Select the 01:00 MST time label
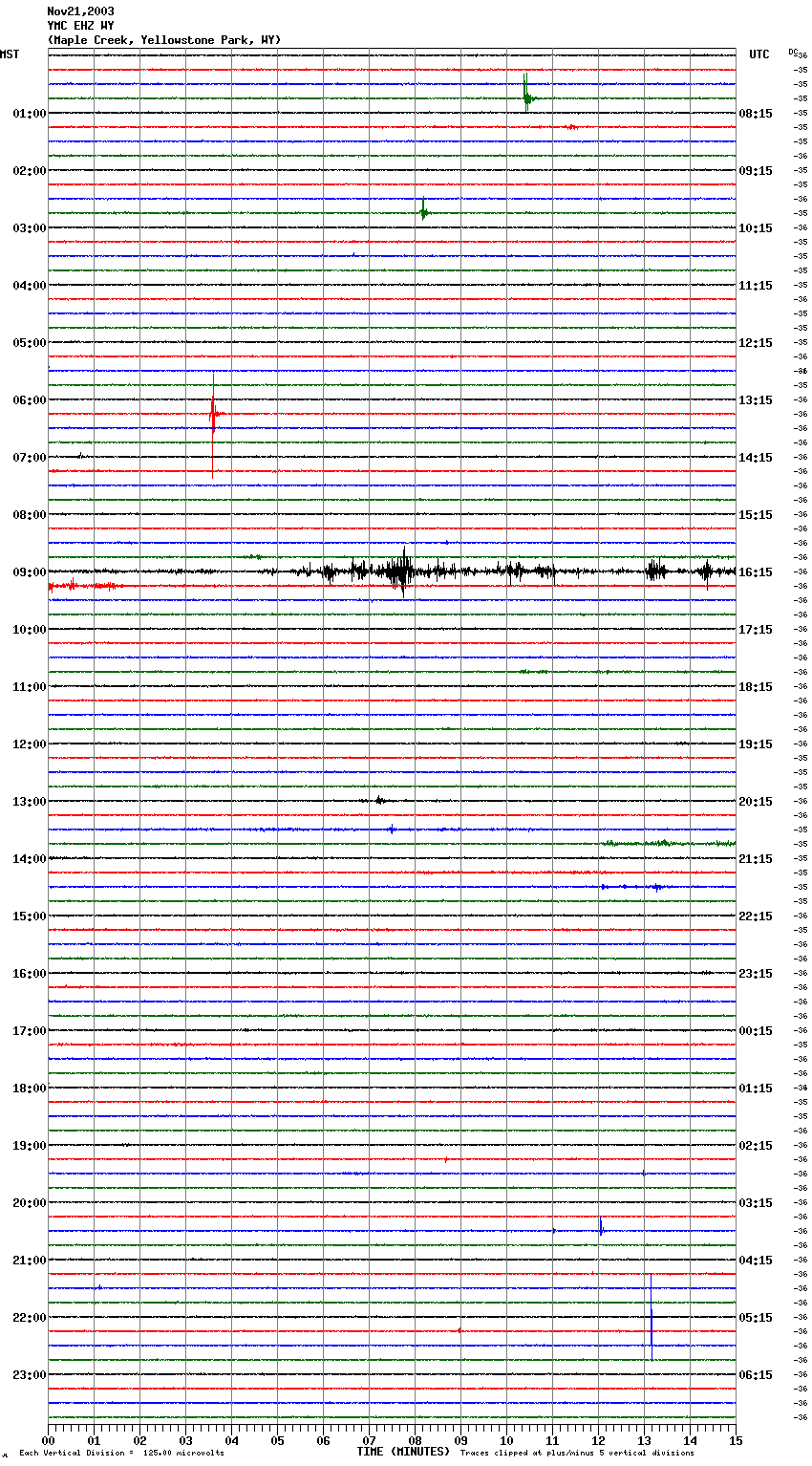This screenshot has width=812, height=1466. (x=29, y=114)
